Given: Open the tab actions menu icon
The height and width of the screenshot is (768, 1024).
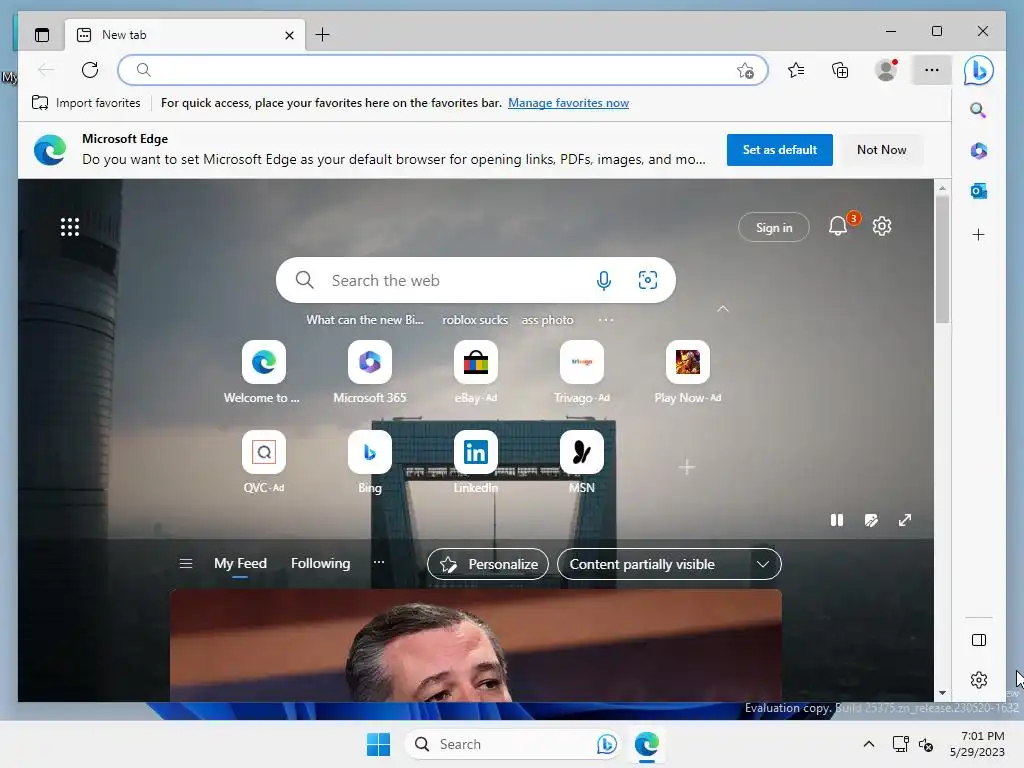Looking at the screenshot, I should 42,35.
